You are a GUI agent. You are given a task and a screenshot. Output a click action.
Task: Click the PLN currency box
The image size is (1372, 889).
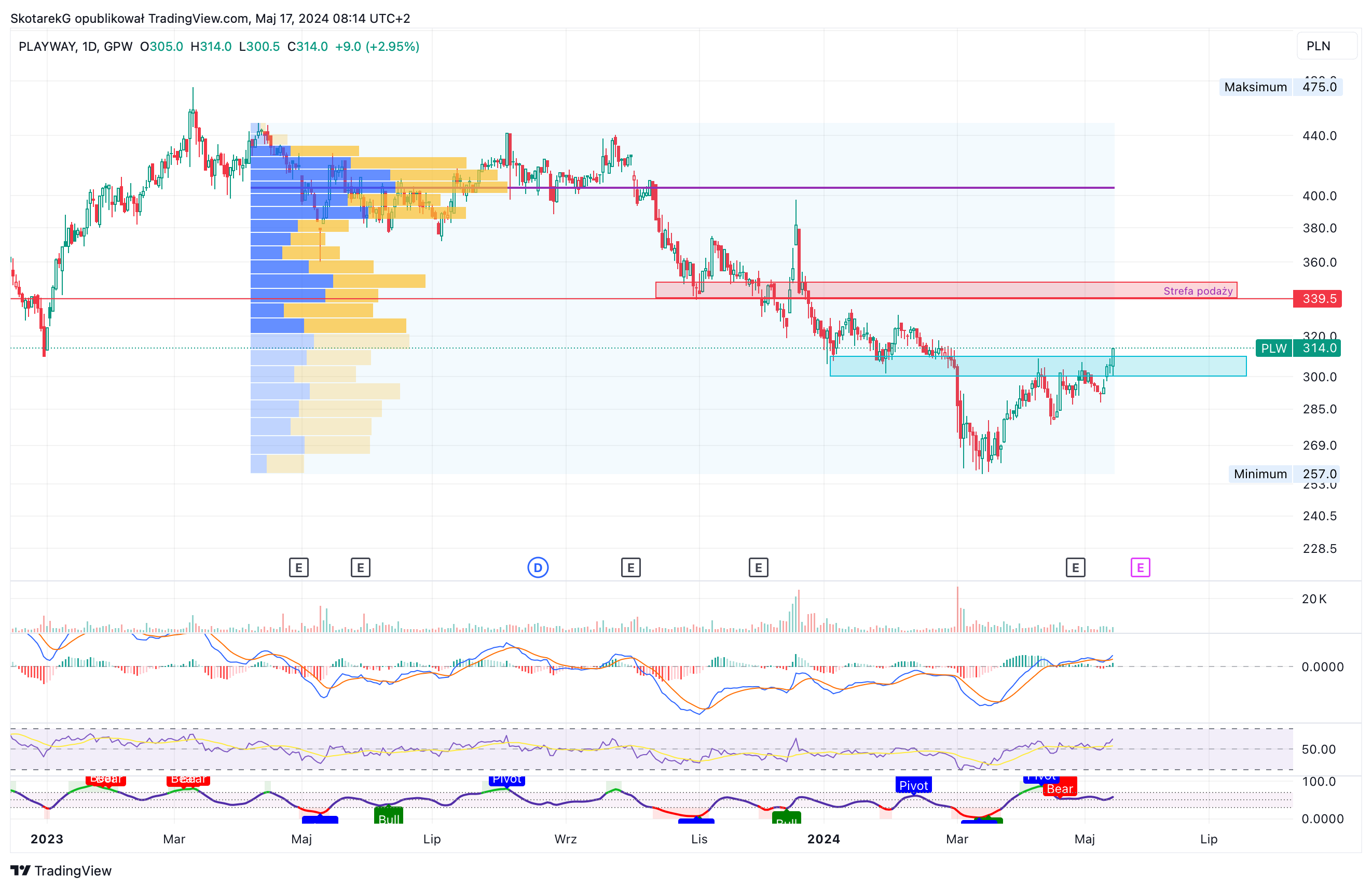1326,46
